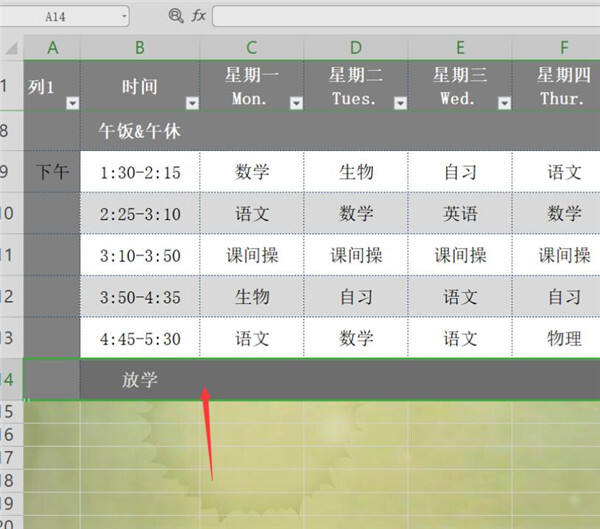The height and width of the screenshot is (529, 600).
Task: Open the filter dropdown for 时间
Action: click(192, 103)
